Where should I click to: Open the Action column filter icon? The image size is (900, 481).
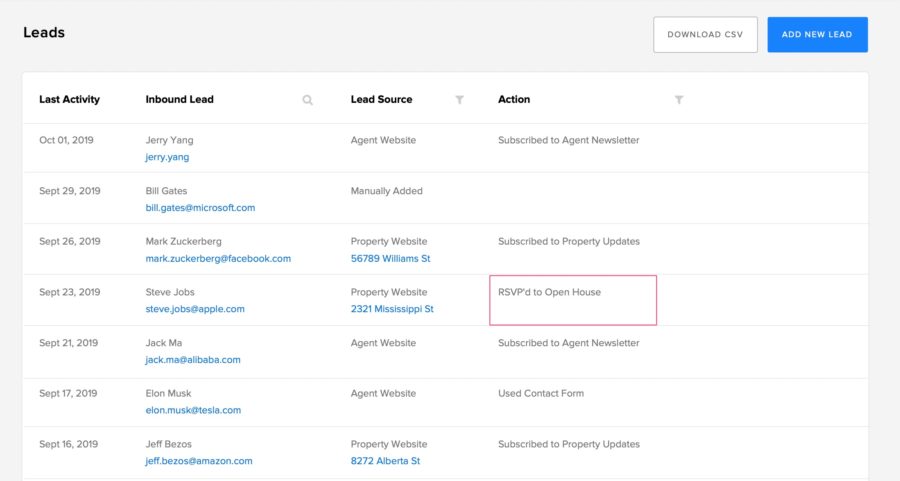coord(679,100)
